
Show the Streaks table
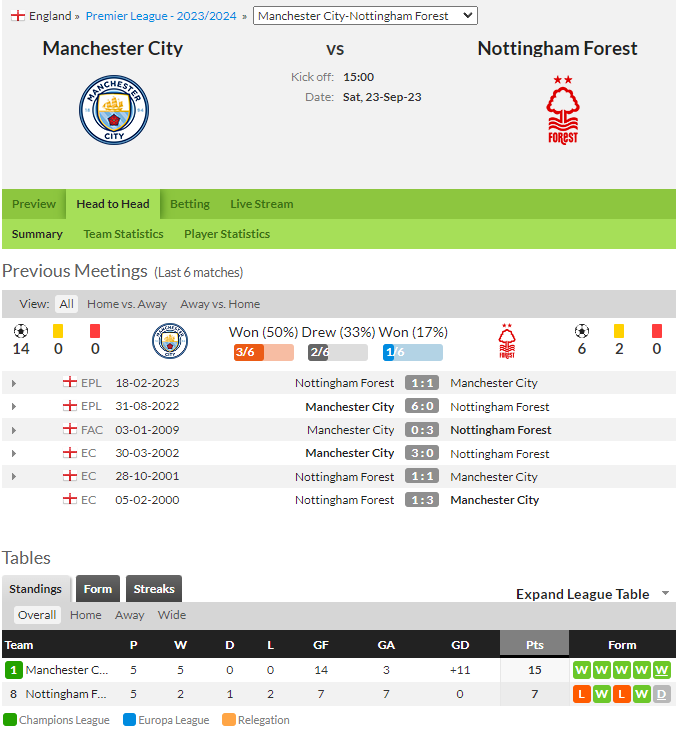[154, 588]
